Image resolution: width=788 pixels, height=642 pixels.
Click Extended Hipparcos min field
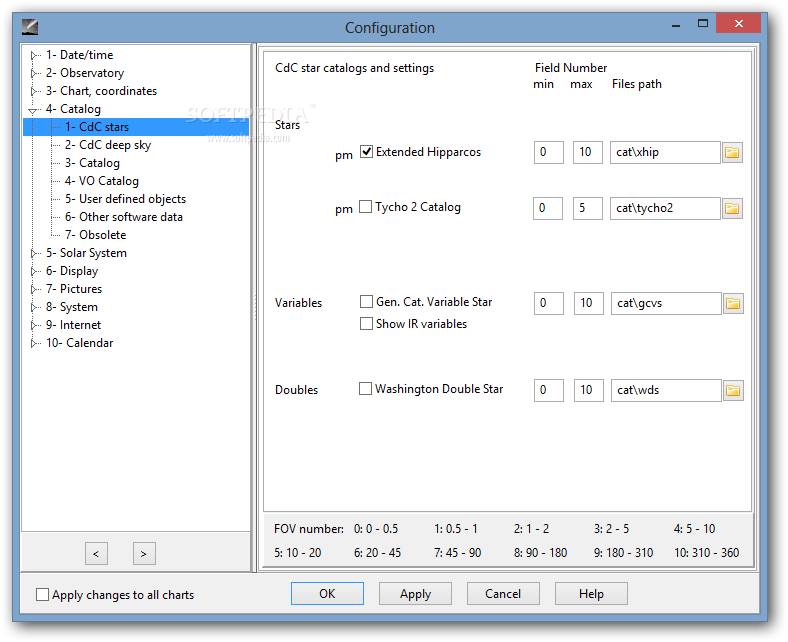tap(549, 152)
